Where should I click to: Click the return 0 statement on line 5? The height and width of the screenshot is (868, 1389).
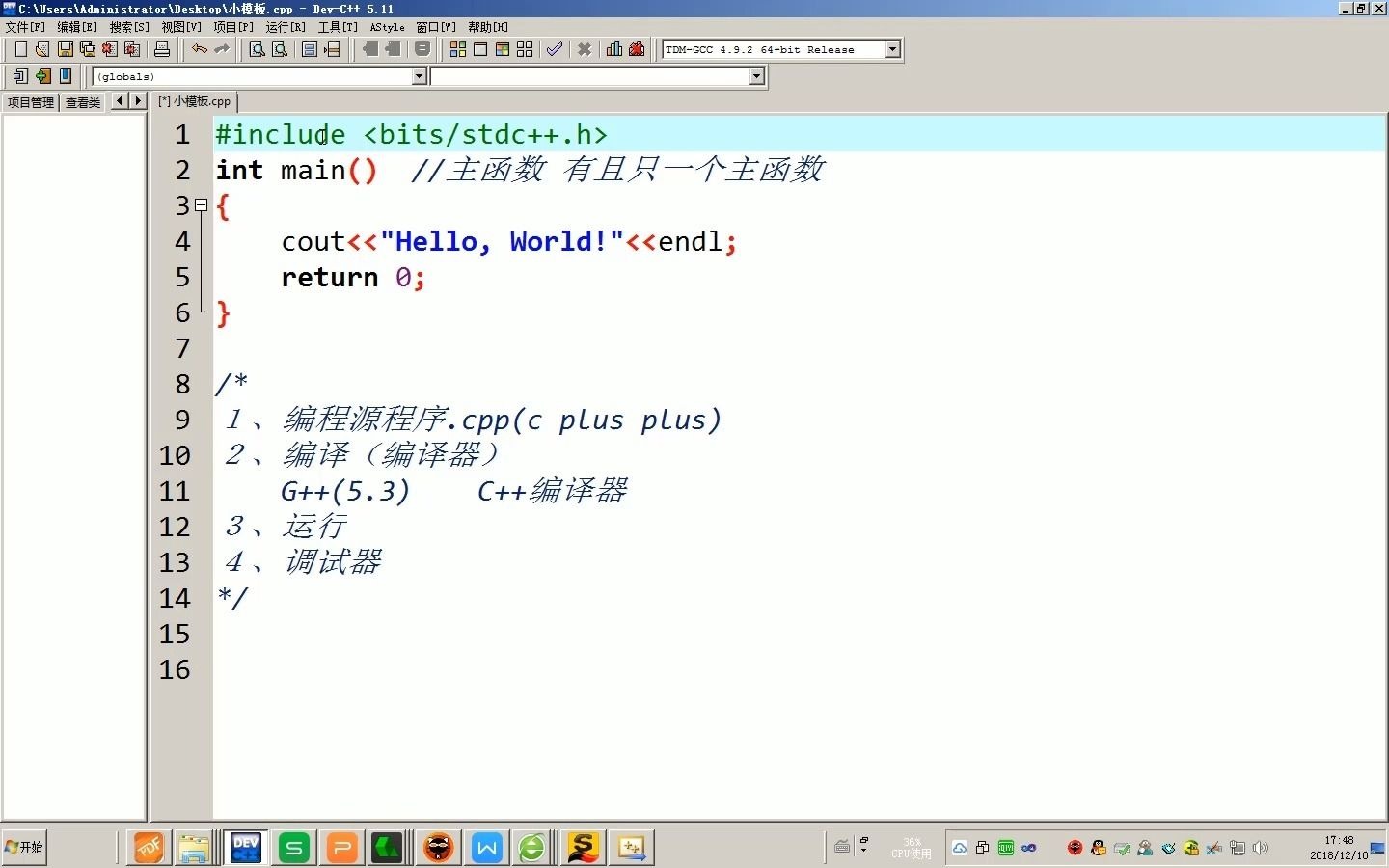(x=353, y=277)
